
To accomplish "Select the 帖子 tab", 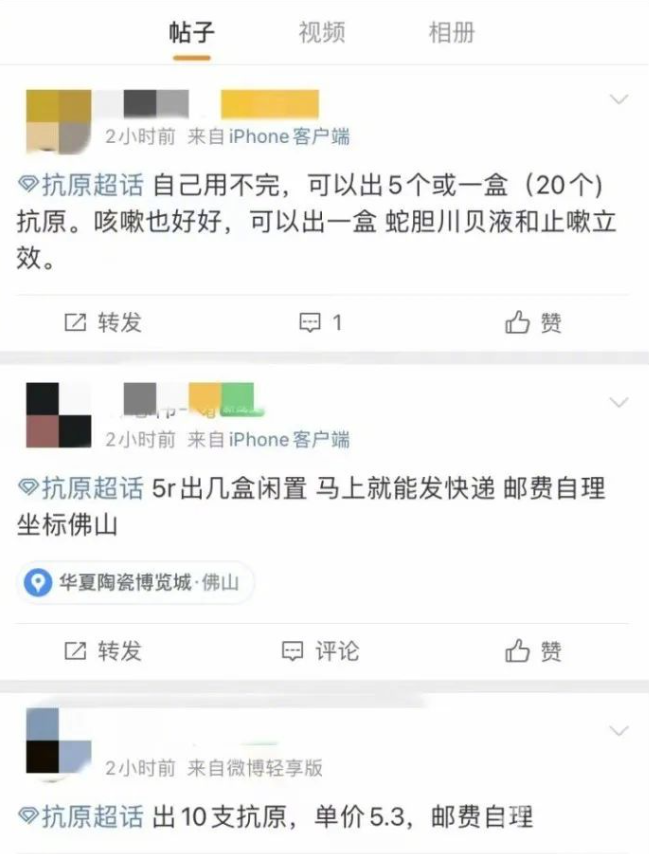I will pos(192,33).
